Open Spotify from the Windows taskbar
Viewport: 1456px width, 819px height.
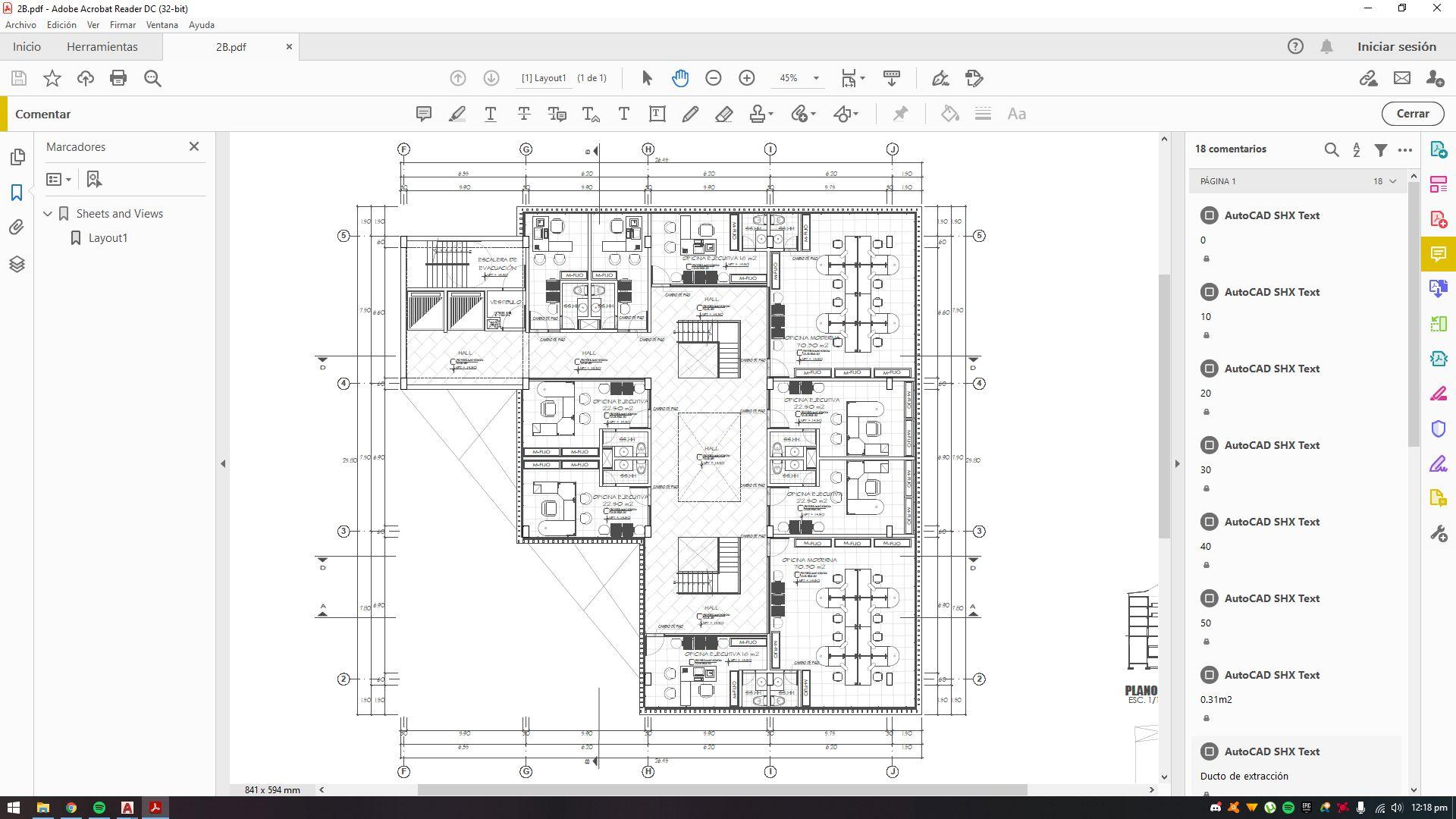99,808
